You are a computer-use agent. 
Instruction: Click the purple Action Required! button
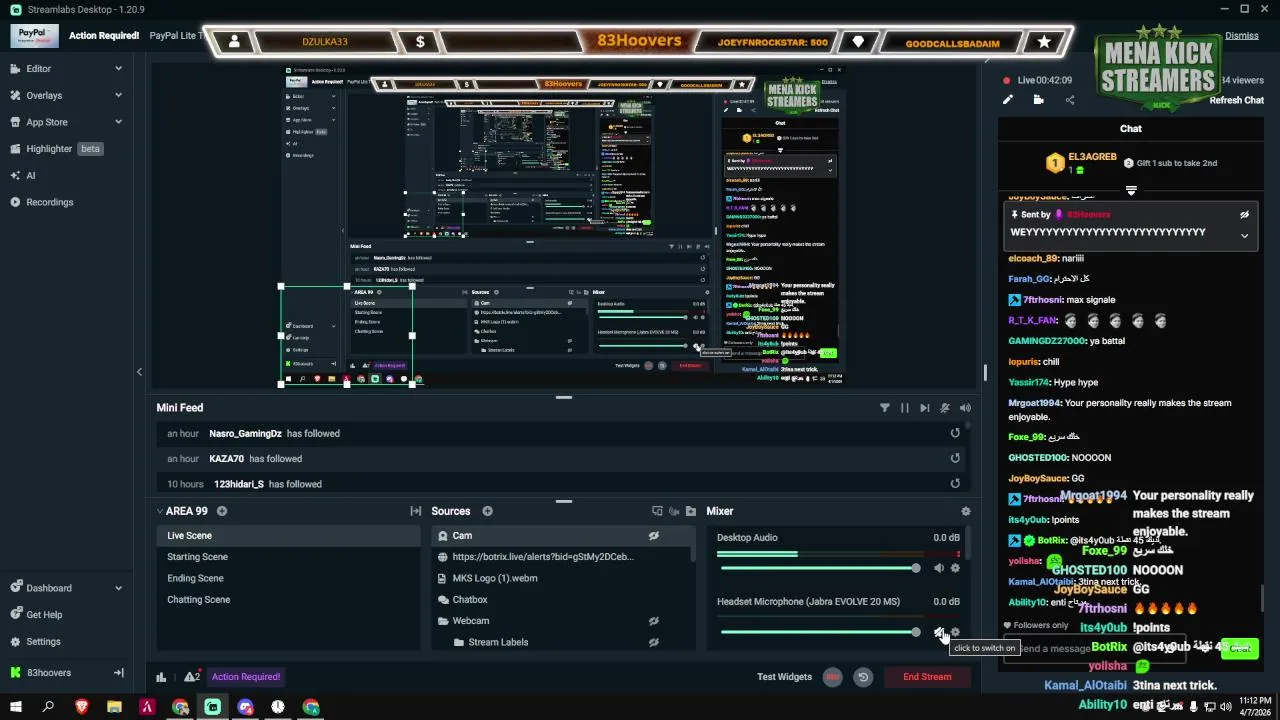[246, 677]
